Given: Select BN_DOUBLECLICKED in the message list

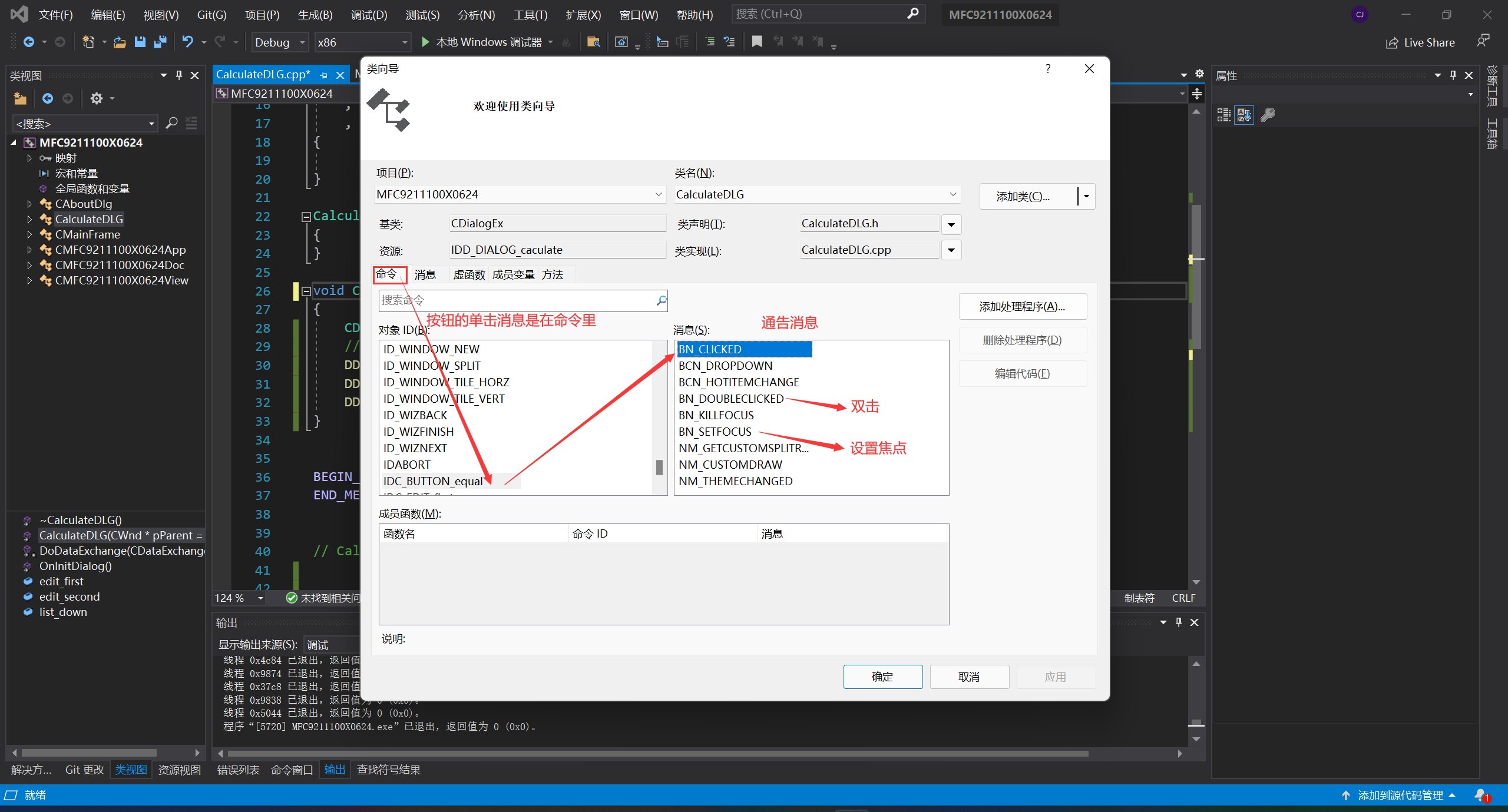Looking at the screenshot, I should pyautogui.click(x=730, y=399).
